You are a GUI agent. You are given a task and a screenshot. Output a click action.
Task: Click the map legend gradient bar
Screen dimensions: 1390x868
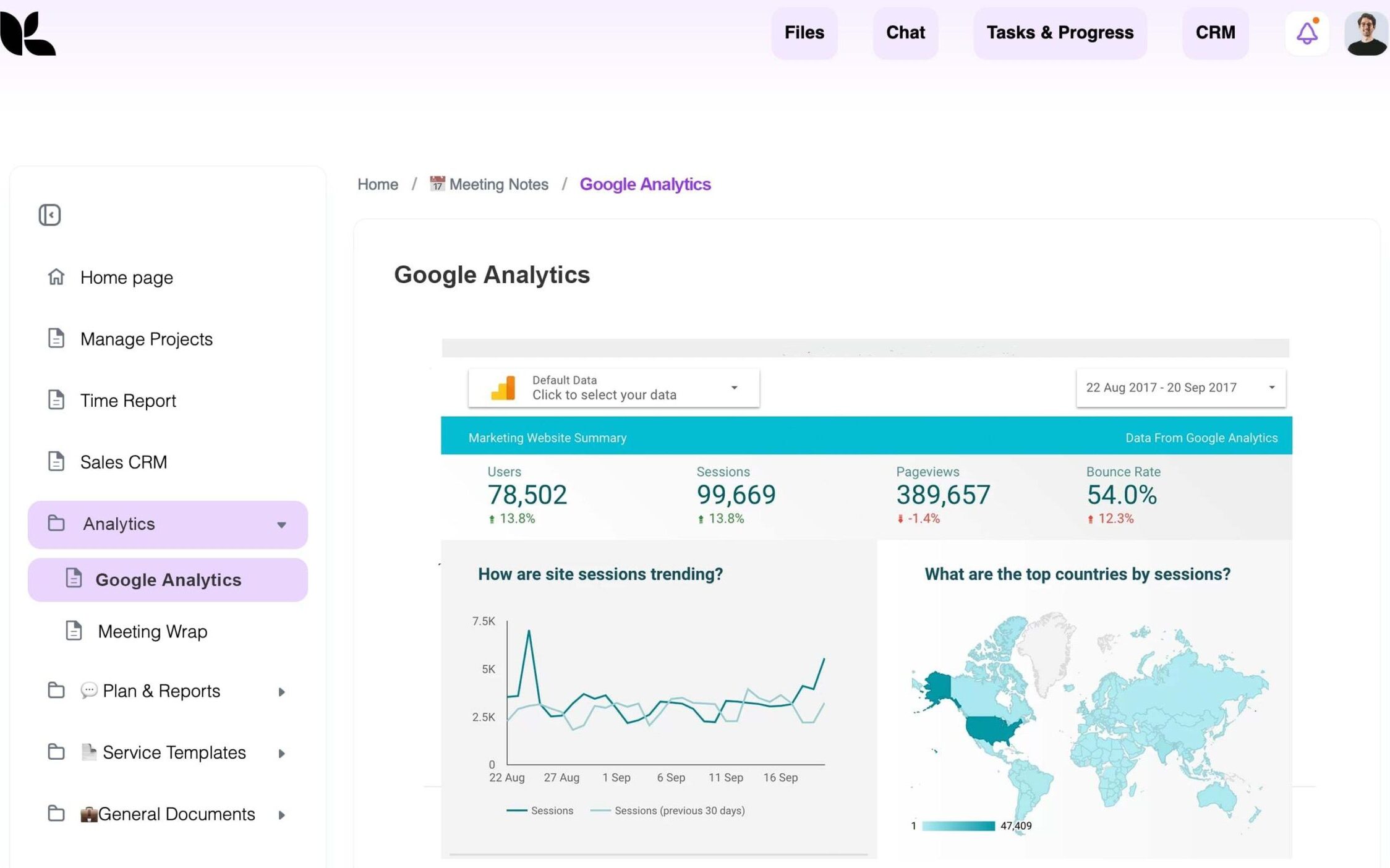coord(958,826)
